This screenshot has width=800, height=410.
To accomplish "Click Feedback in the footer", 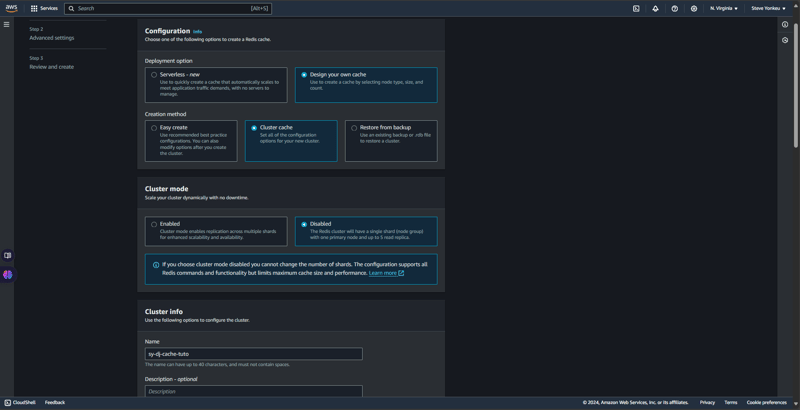I will pyautogui.click(x=55, y=402).
